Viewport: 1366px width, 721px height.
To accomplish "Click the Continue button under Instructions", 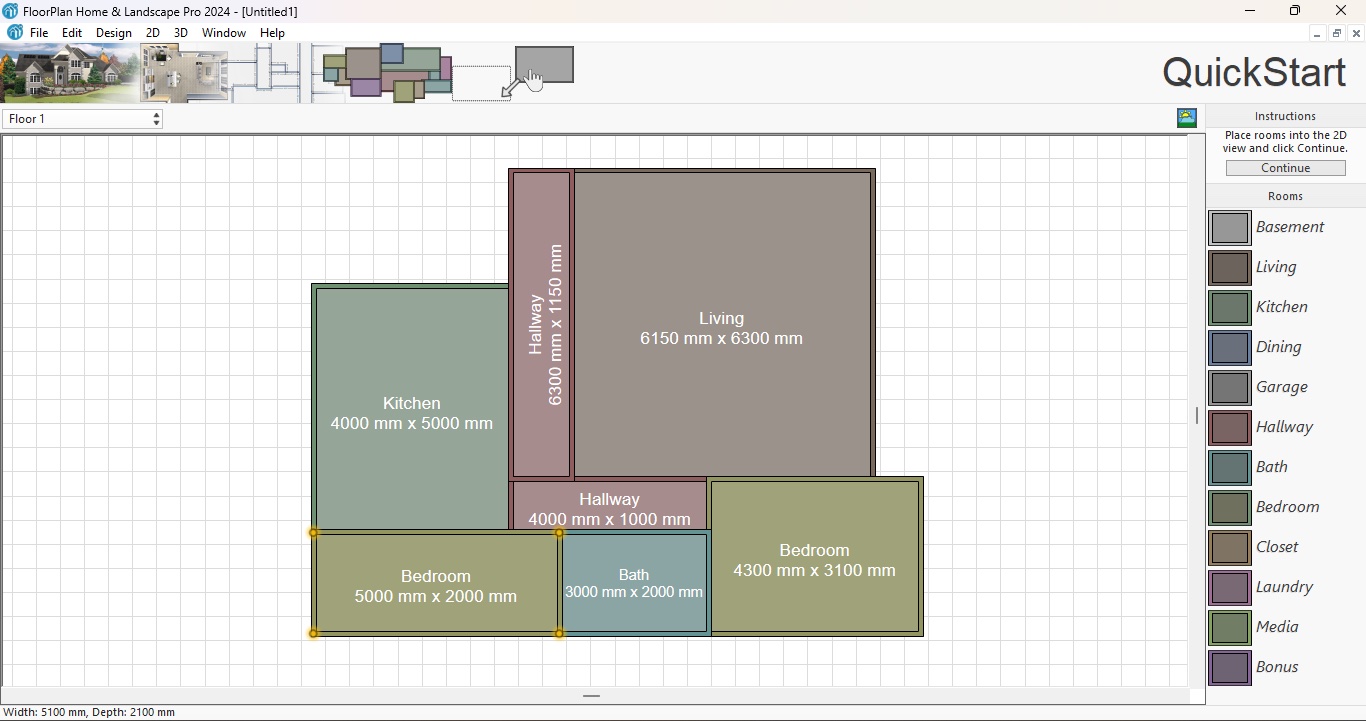I will [x=1284, y=167].
